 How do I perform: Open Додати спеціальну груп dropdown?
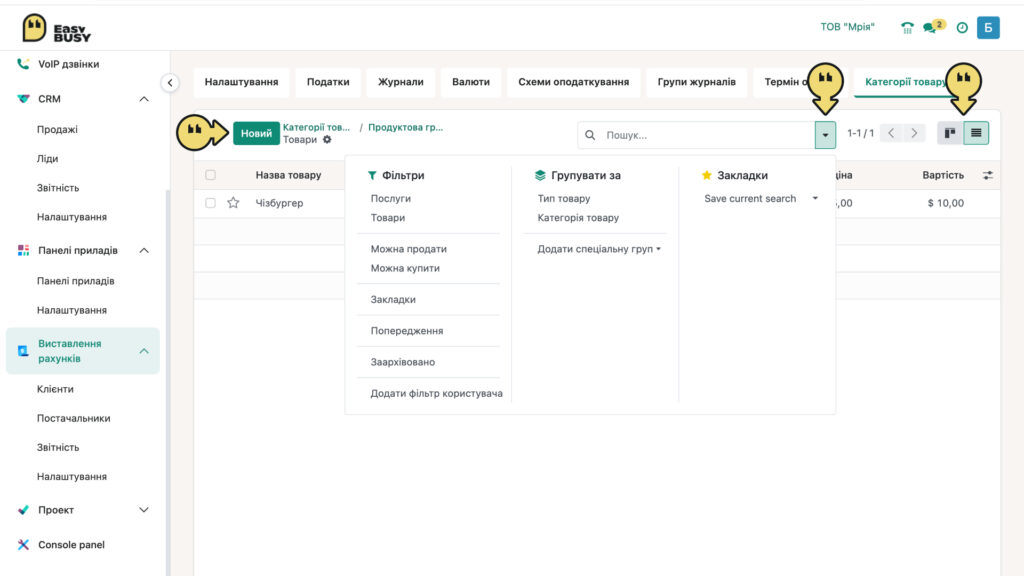pos(599,249)
